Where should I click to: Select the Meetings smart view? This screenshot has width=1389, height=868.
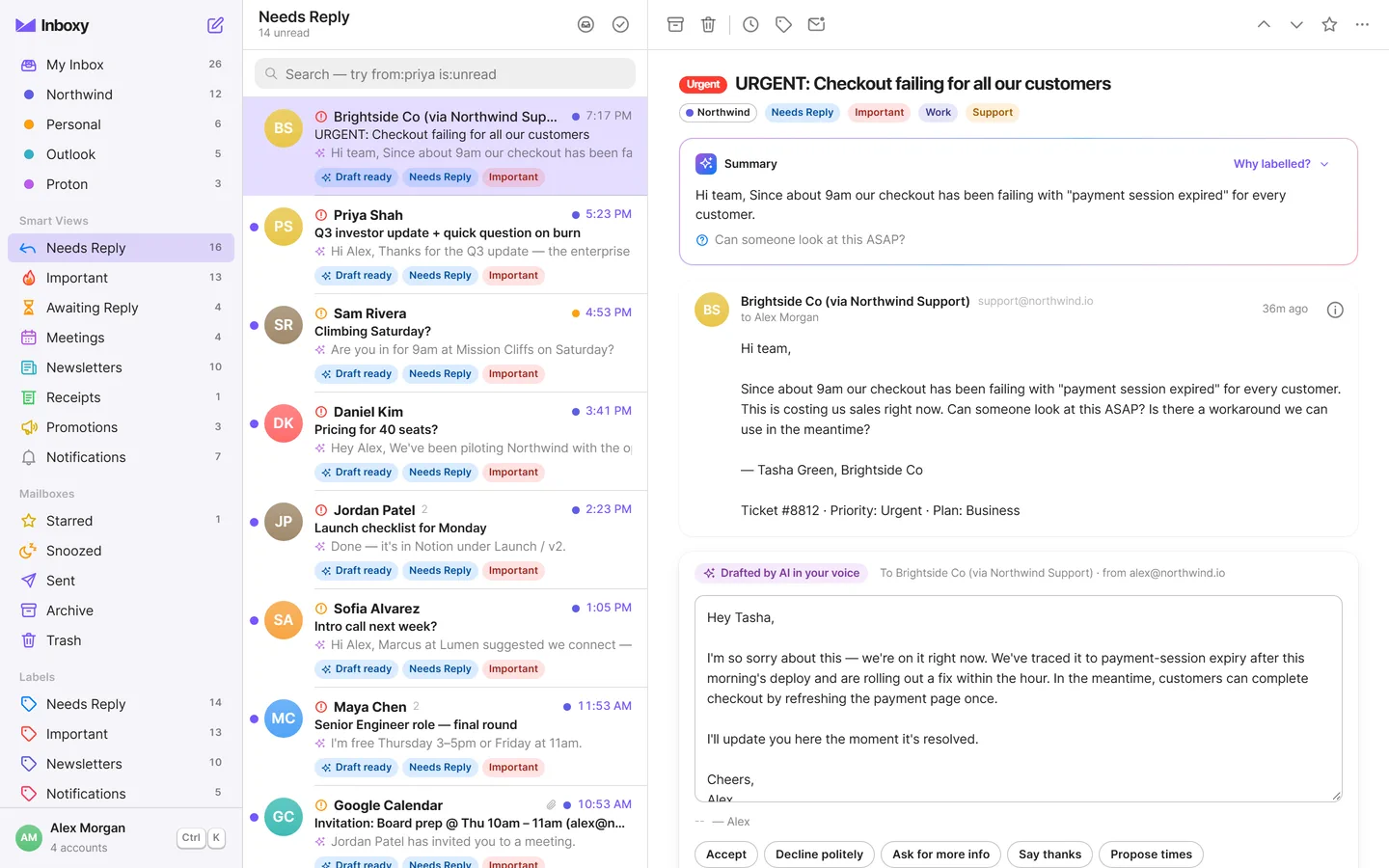coord(121,338)
